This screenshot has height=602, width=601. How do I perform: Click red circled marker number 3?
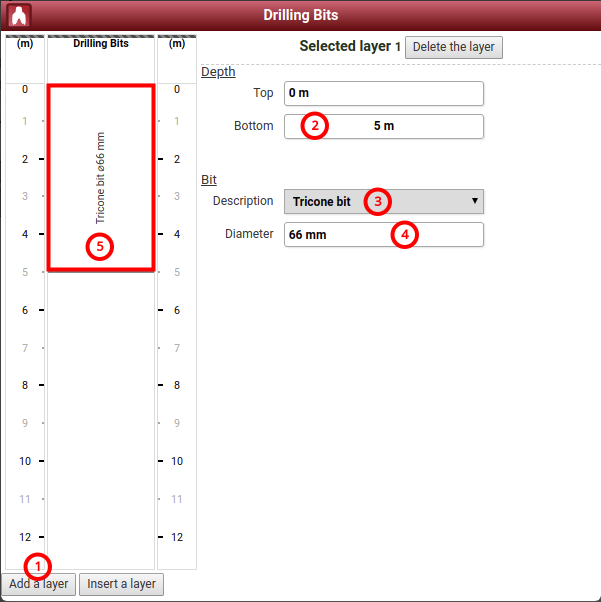pos(377,201)
